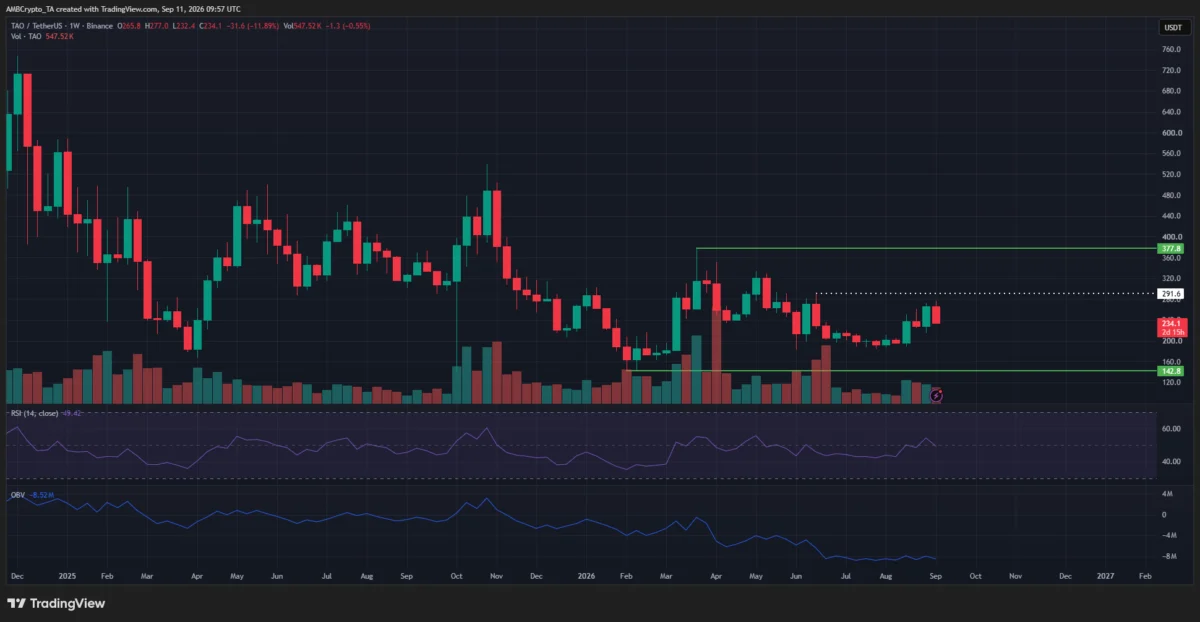Click the lightning bolt event icon

point(937,396)
